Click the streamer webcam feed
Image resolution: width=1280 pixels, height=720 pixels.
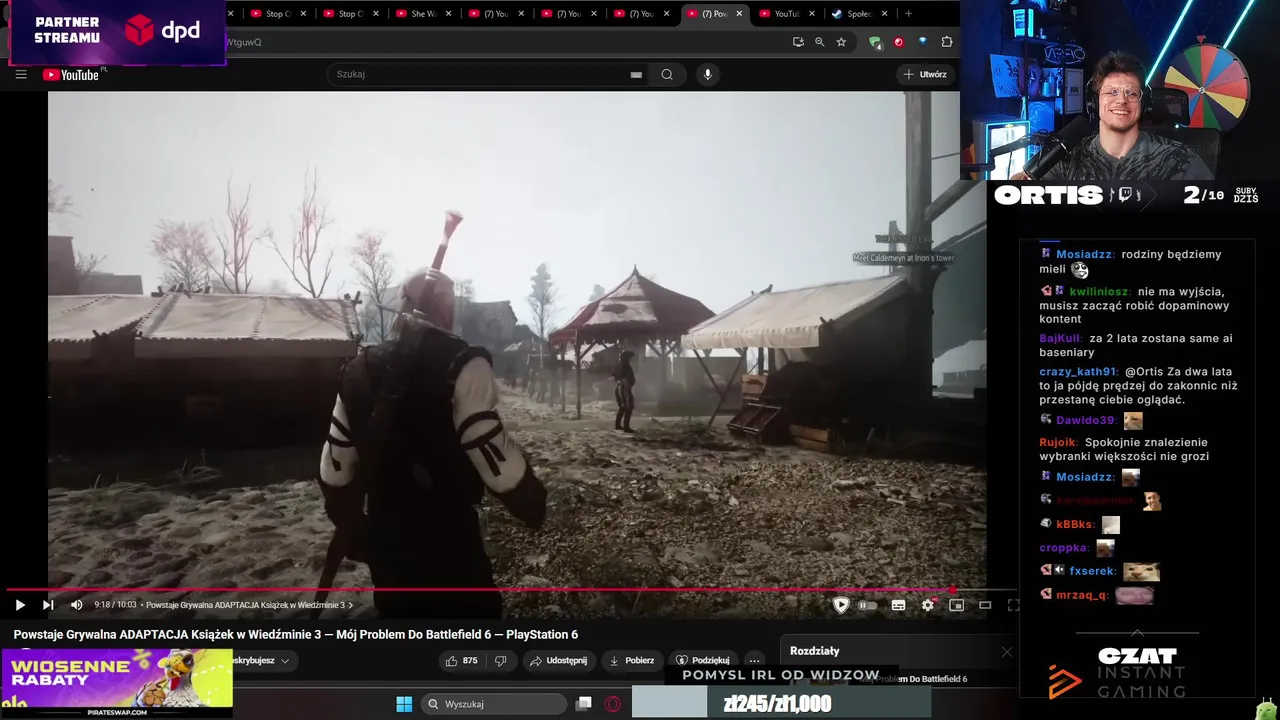click(x=1120, y=90)
